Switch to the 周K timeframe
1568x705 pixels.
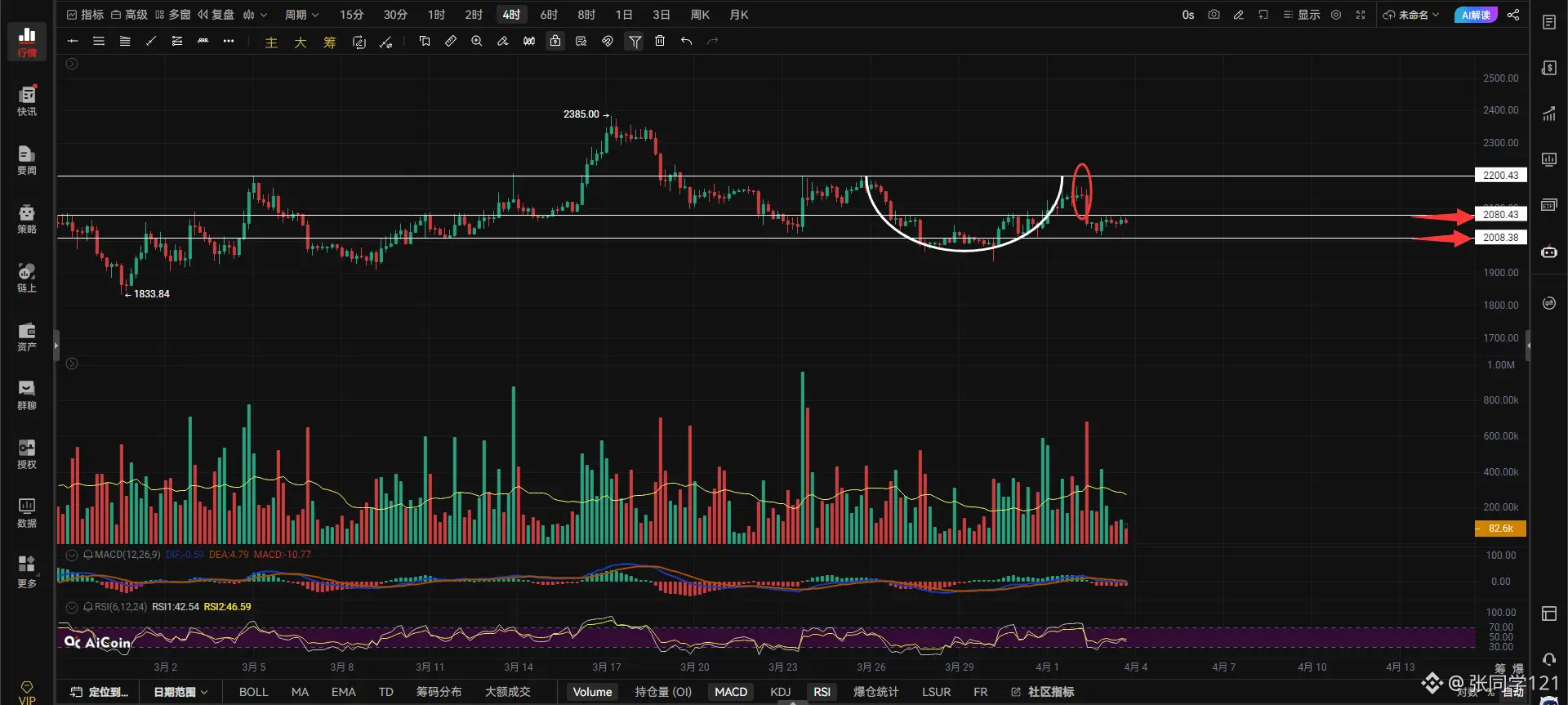(x=700, y=15)
